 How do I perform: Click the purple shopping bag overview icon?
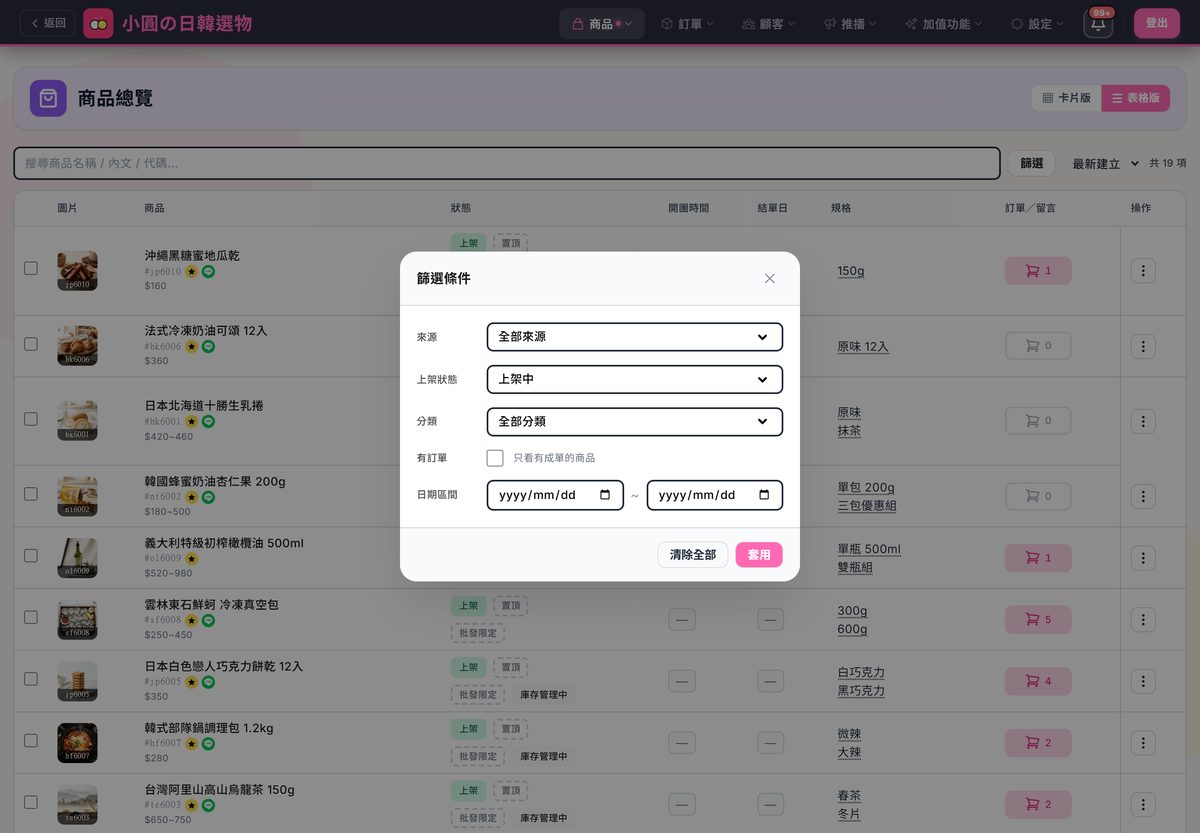(48, 98)
